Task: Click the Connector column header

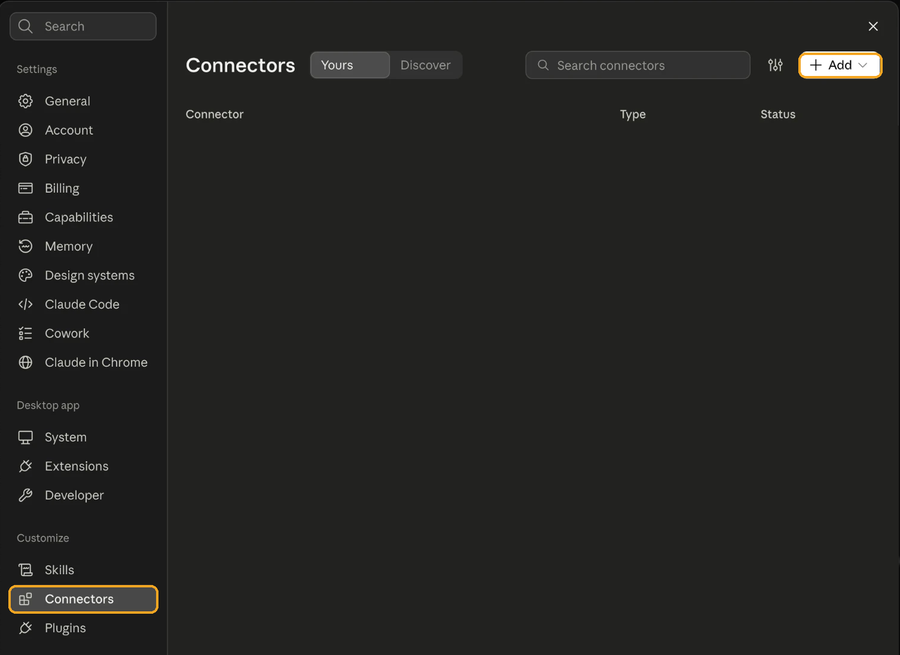Action: tap(215, 114)
